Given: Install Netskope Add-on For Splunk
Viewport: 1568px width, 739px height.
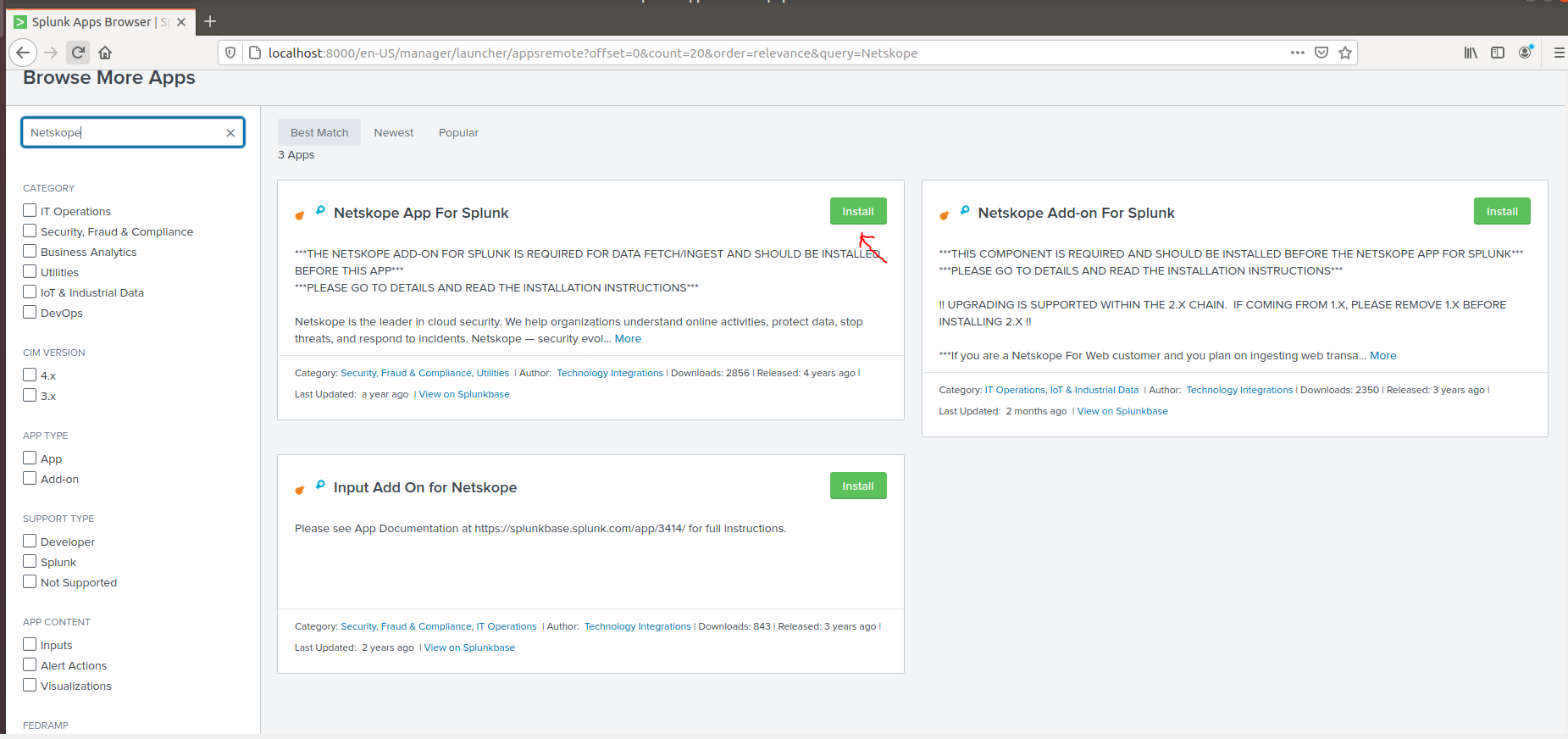Looking at the screenshot, I should [x=1502, y=211].
